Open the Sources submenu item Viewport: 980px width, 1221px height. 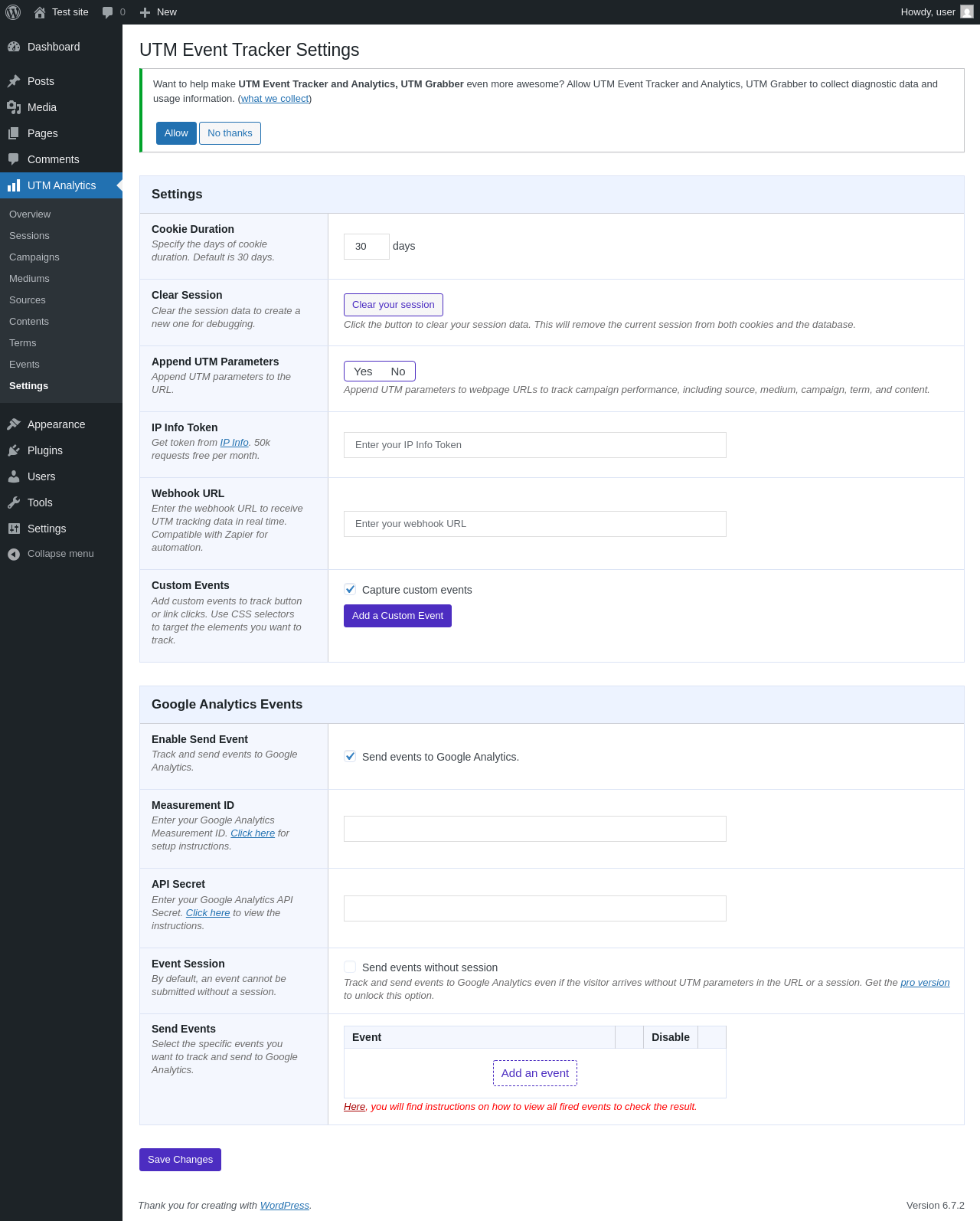28,300
